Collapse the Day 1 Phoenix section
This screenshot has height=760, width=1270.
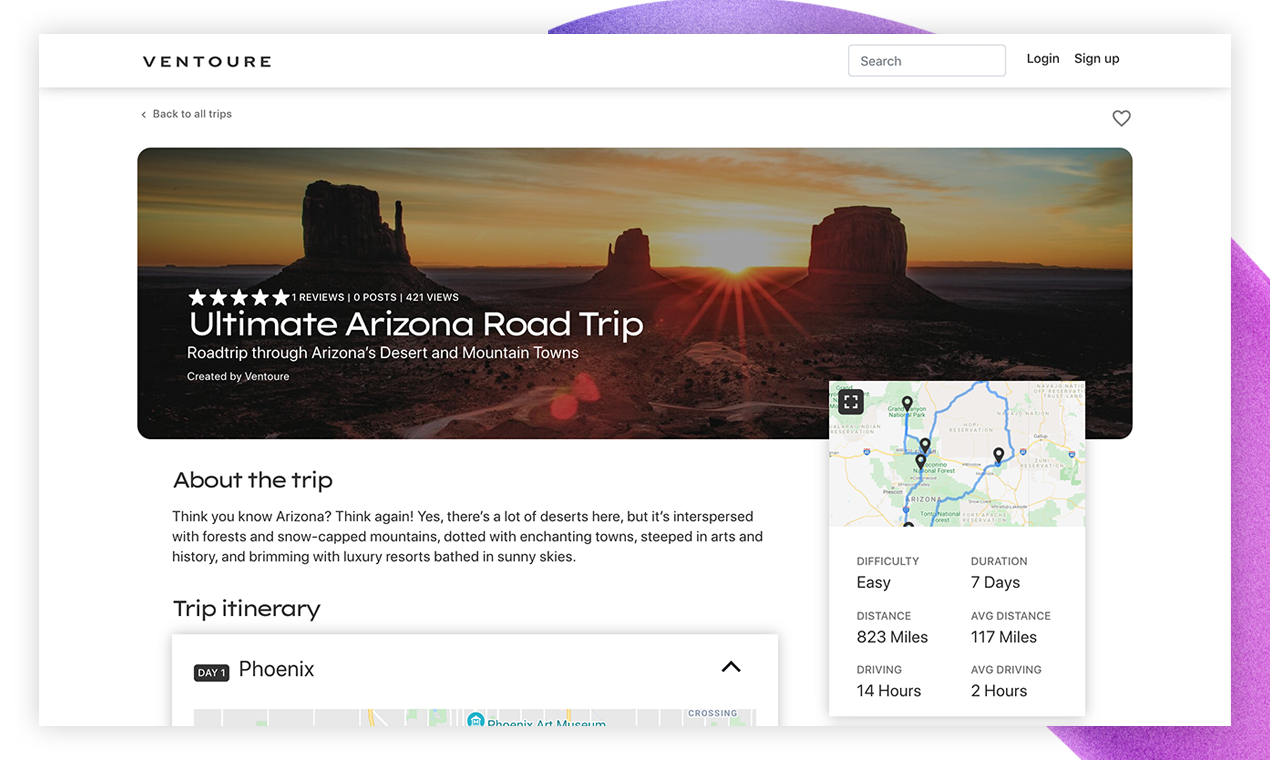click(731, 667)
